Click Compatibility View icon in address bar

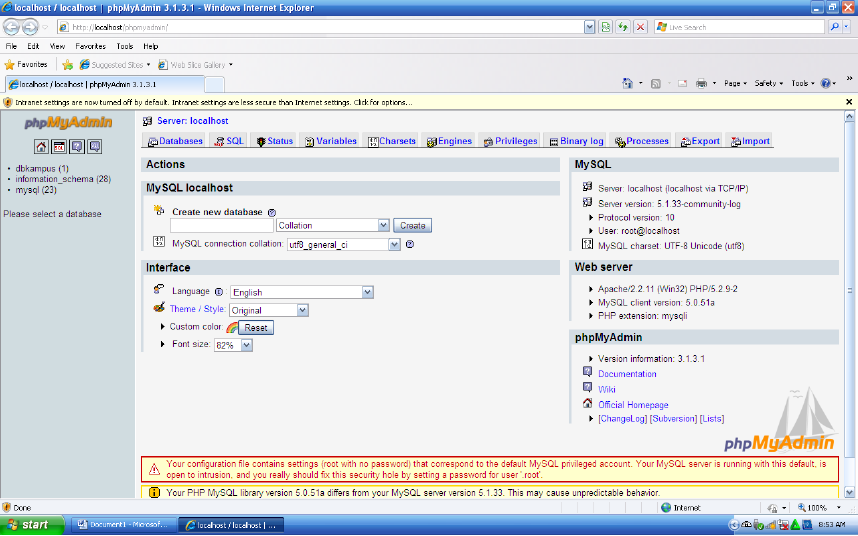[x=605, y=26]
